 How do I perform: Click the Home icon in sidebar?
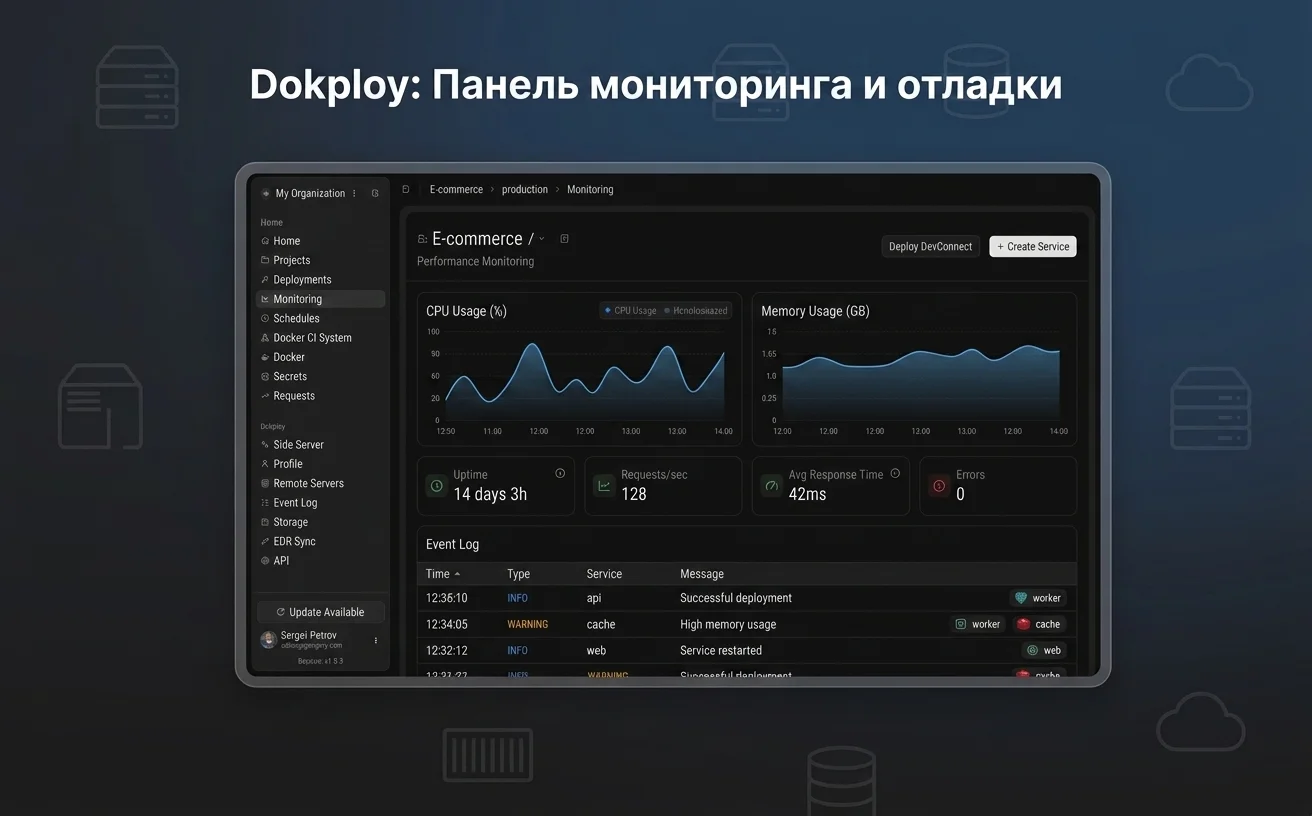pyautogui.click(x=265, y=241)
